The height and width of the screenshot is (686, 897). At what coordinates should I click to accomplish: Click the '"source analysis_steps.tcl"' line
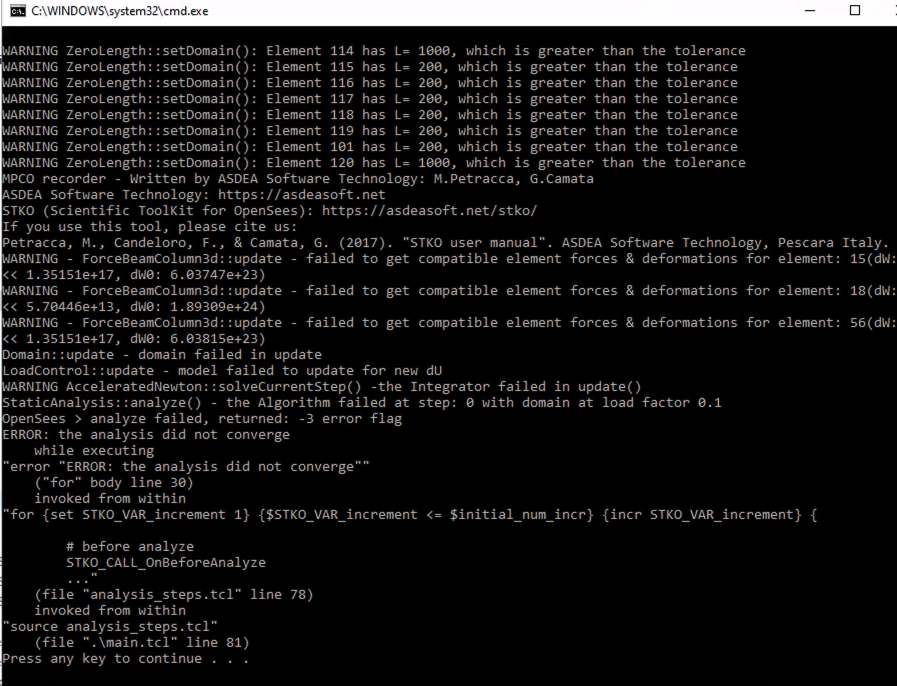pyautogui.click(x=110, y=628)
